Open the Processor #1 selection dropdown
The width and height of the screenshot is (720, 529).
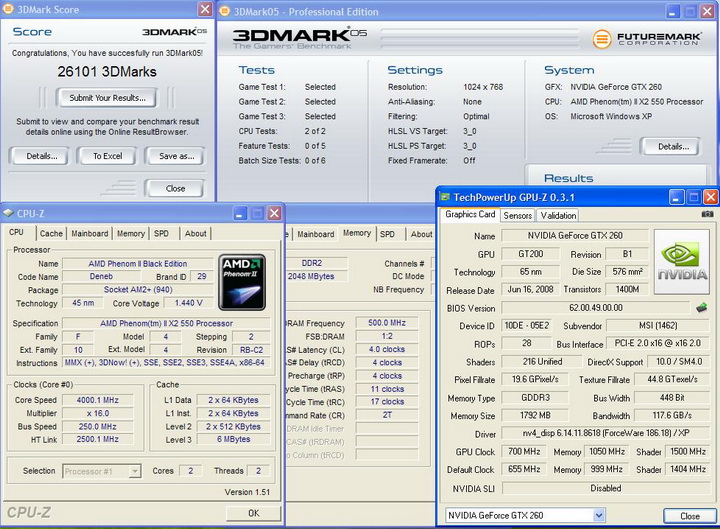pos(135,471)
